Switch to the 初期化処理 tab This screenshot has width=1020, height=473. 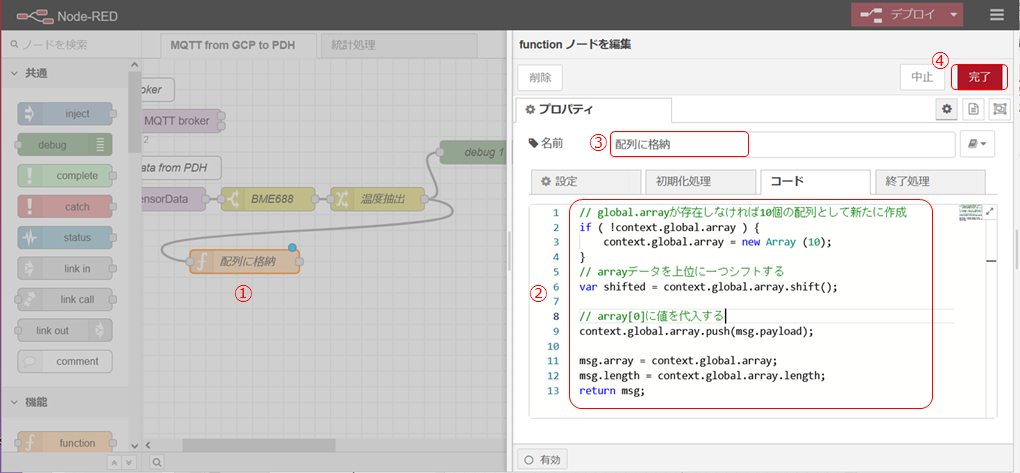pos(698,182)
